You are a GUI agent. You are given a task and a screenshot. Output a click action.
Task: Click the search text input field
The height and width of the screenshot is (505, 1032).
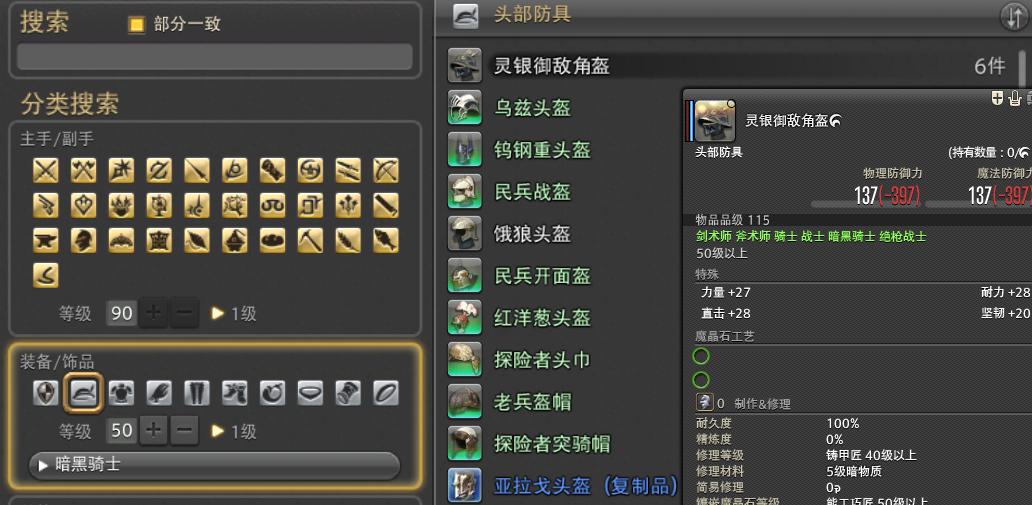tap(215, 57)
